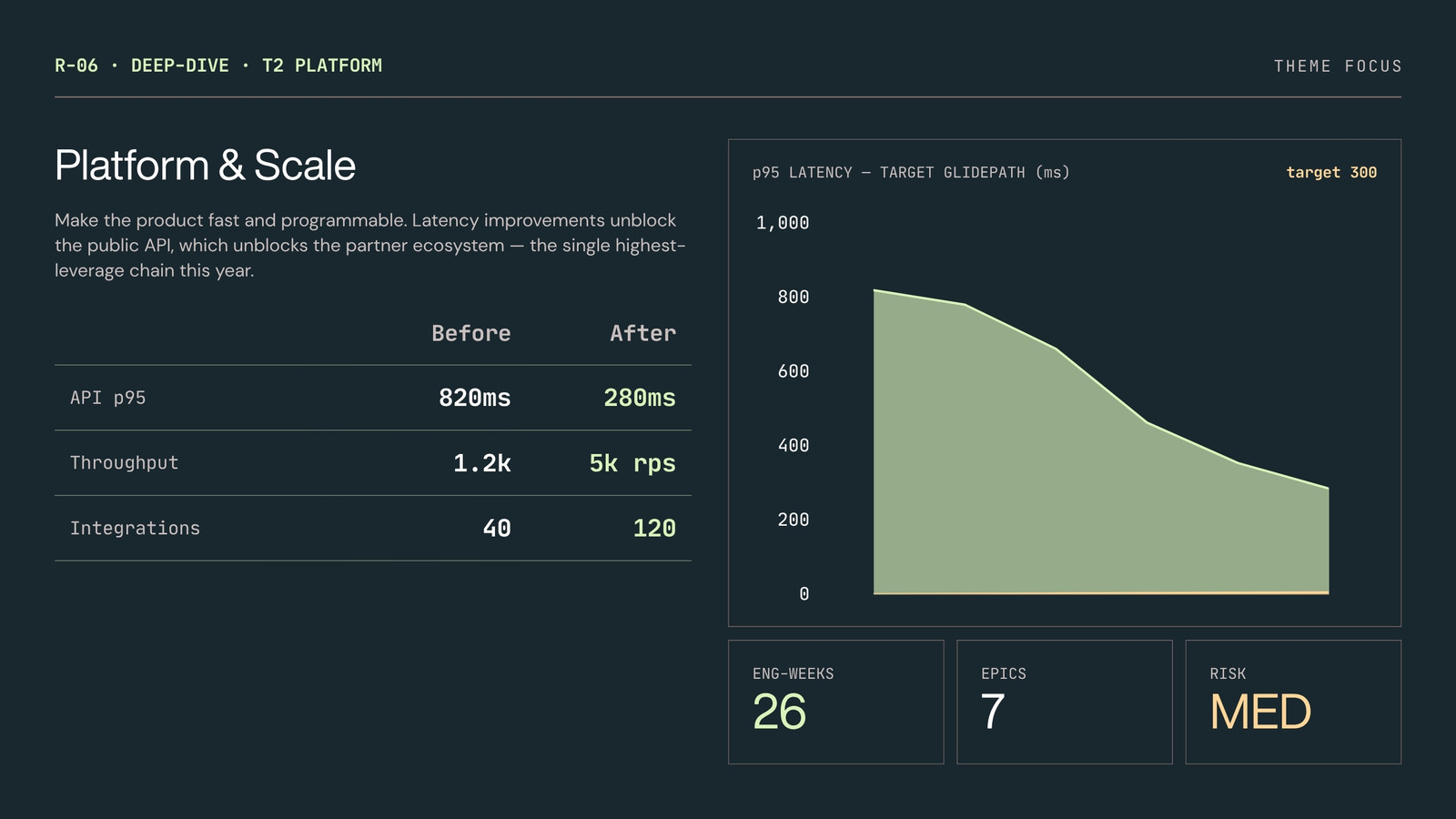Click the 'RISK' card label
The height and width of the screenshot is (819, 1456).
point(1228,673)
